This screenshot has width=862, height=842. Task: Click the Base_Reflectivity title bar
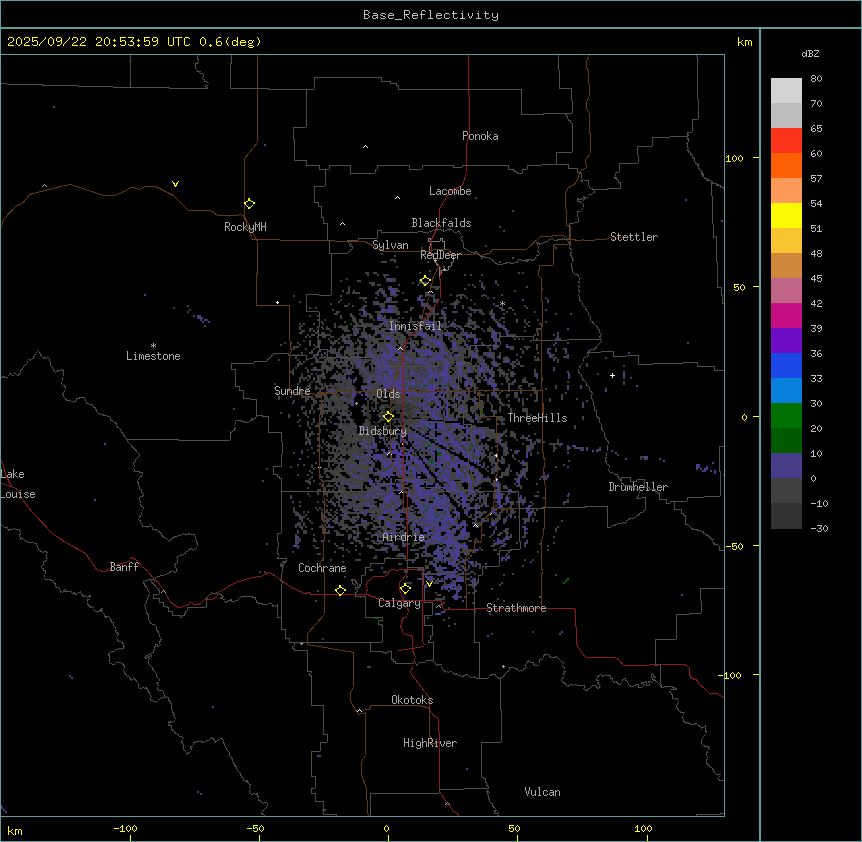430,15
